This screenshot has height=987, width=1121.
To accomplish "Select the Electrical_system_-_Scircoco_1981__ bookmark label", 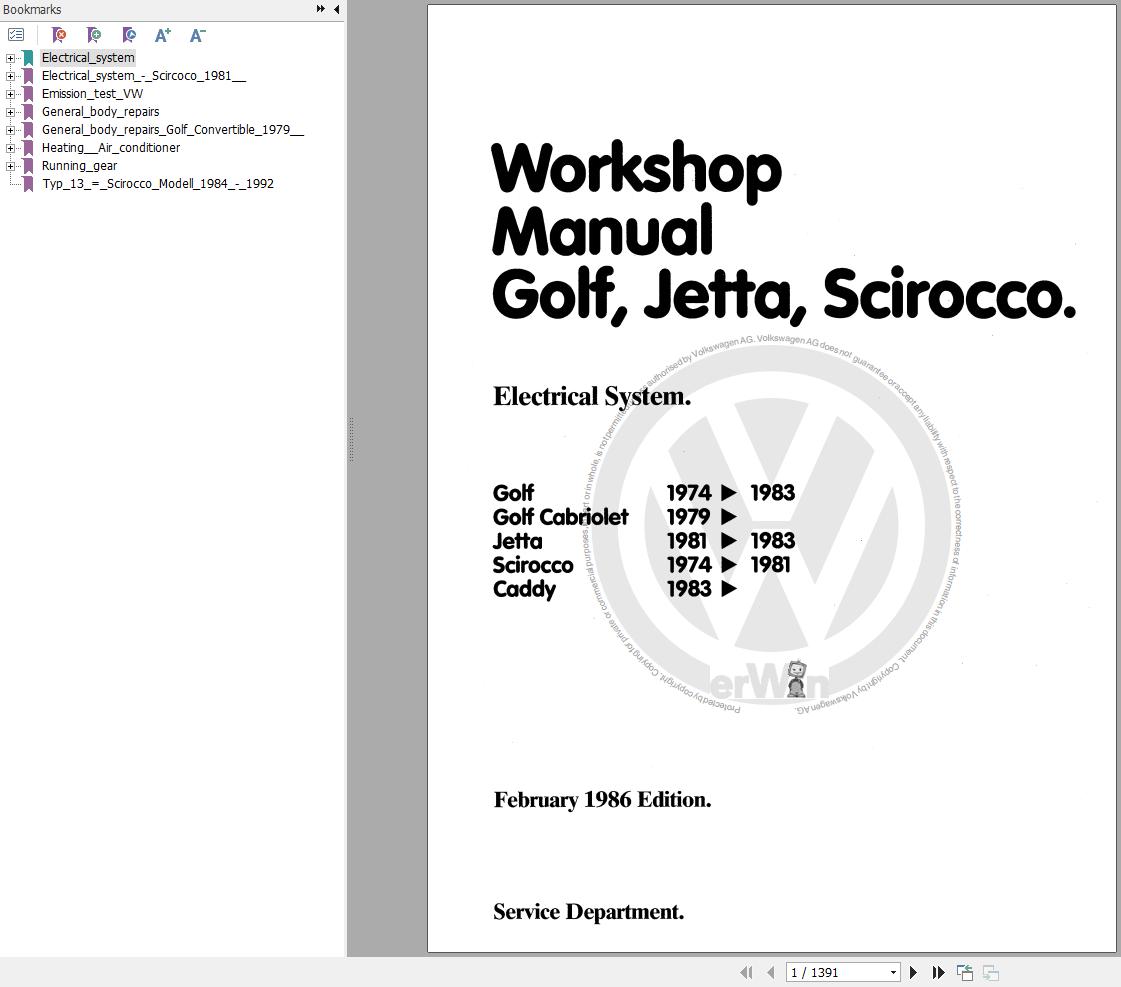I will [x=144, y=76].
